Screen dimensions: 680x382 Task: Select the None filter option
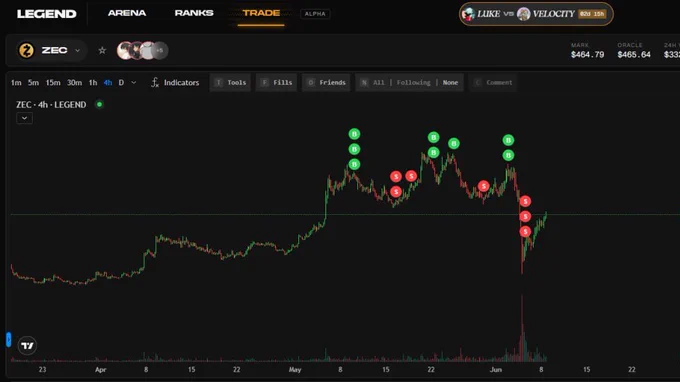[x=450, y=82]
